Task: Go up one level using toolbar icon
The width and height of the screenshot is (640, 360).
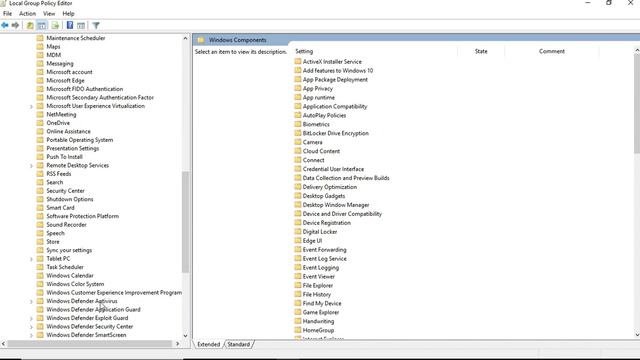Action: click(x=30, y=25)
